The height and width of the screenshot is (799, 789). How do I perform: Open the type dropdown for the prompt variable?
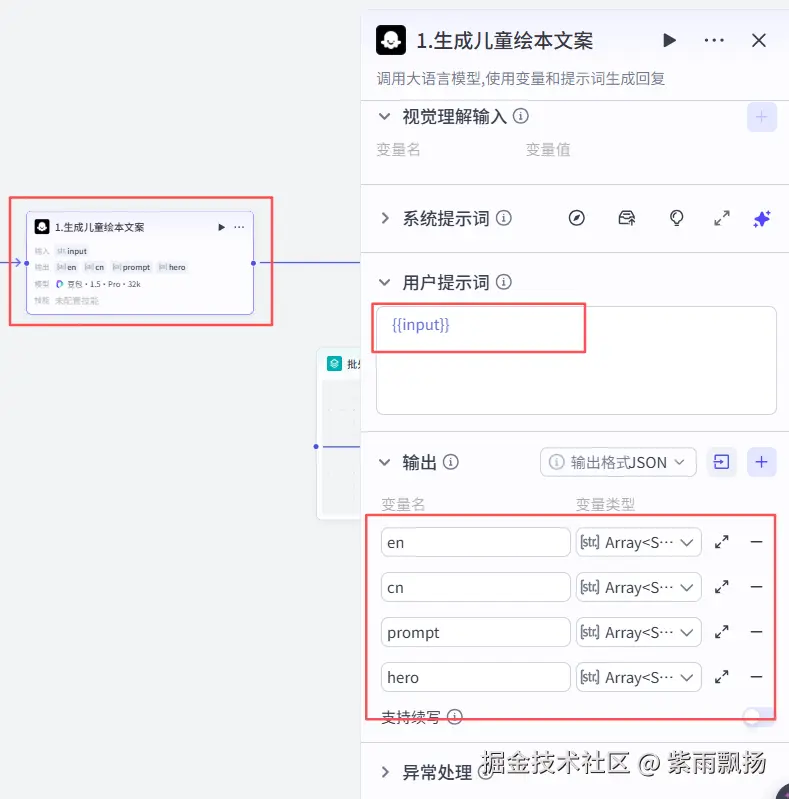[x=639, y=632]
